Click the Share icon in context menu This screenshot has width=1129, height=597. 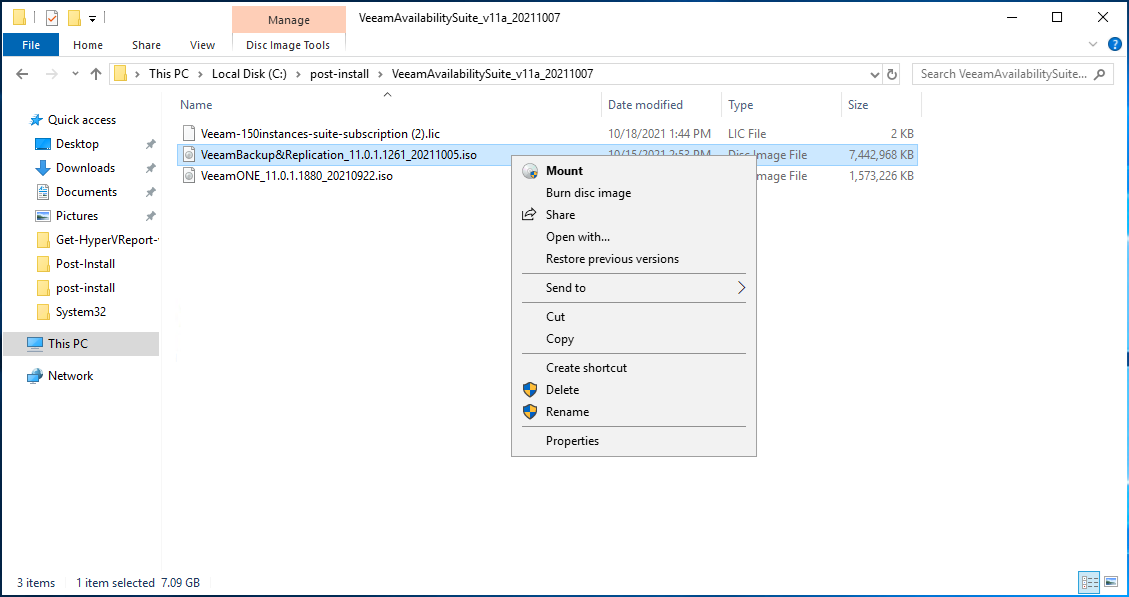(x=529, y=215)
